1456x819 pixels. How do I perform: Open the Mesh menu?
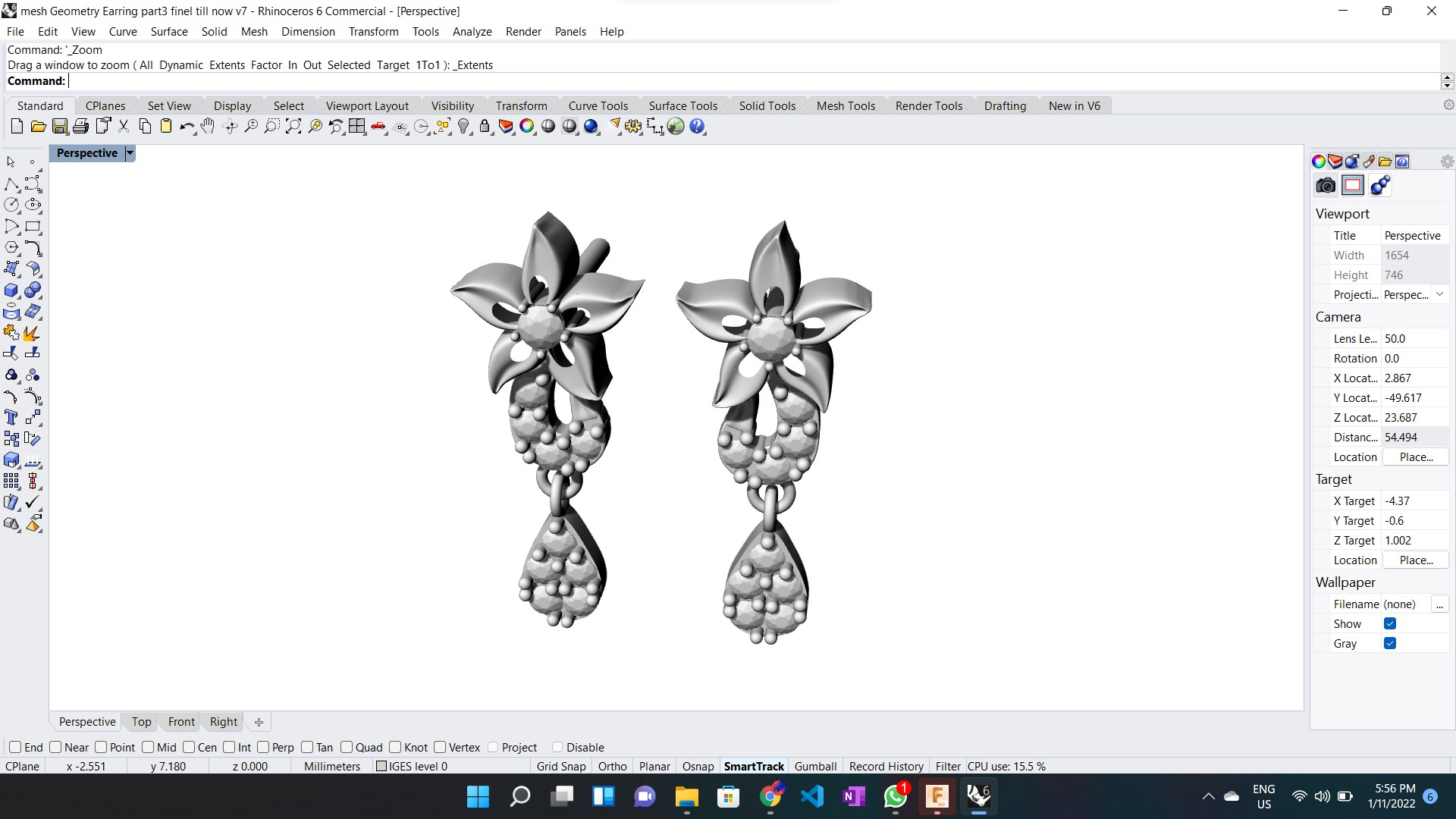click(254, 32)
